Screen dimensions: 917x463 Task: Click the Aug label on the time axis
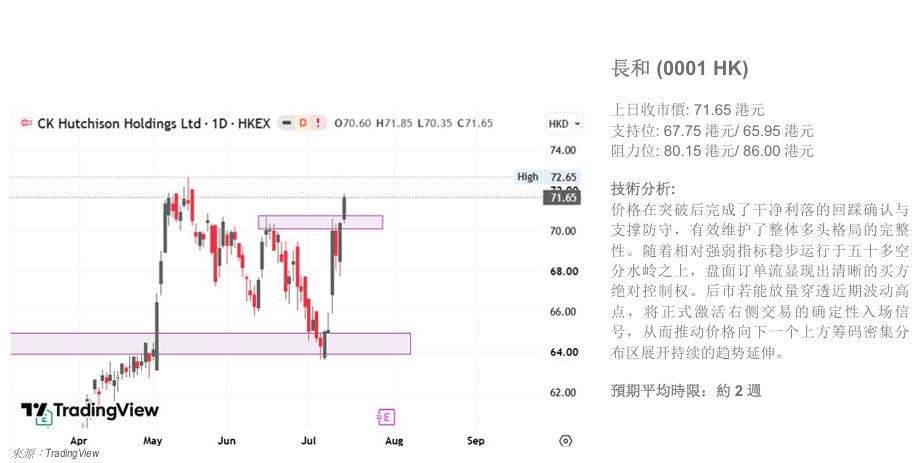[x=394, y=441]
